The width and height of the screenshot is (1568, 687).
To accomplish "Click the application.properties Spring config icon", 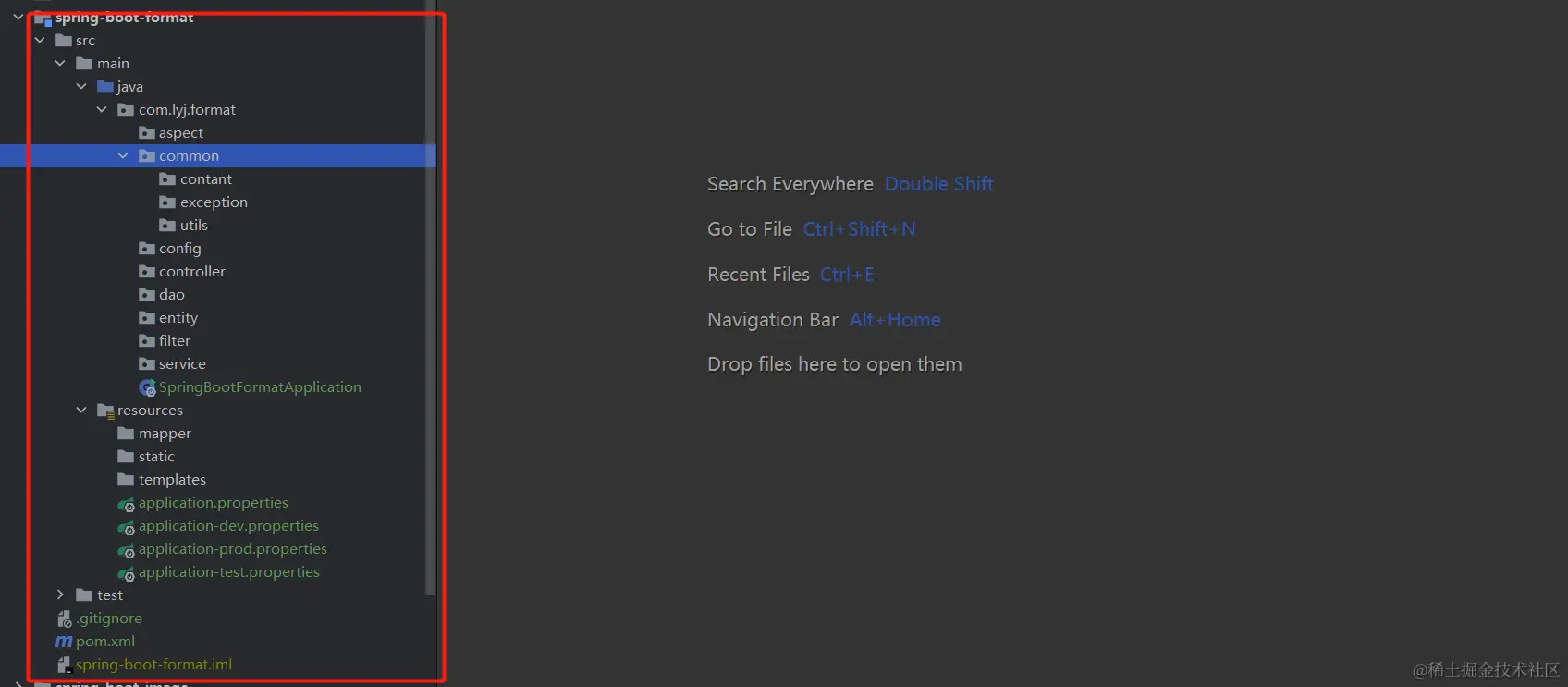I will point(126,504).
